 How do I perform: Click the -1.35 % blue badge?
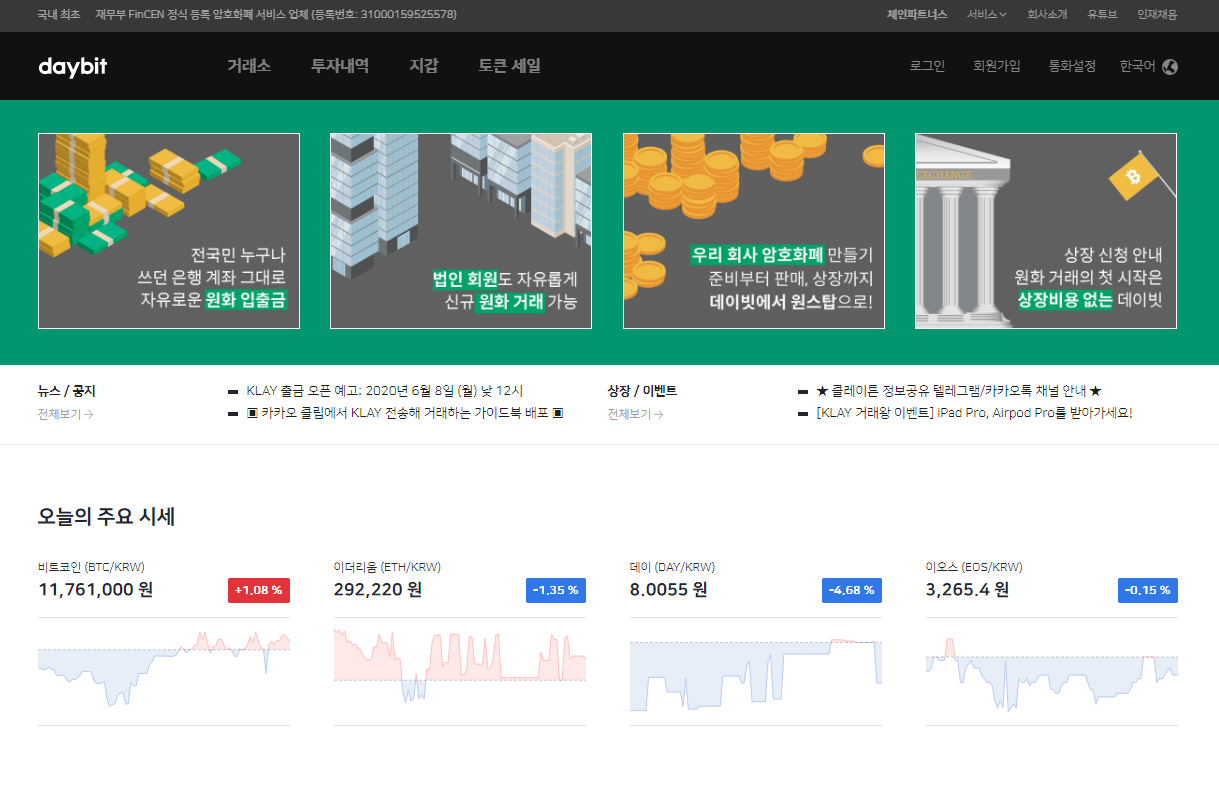[x=555, y=591]
